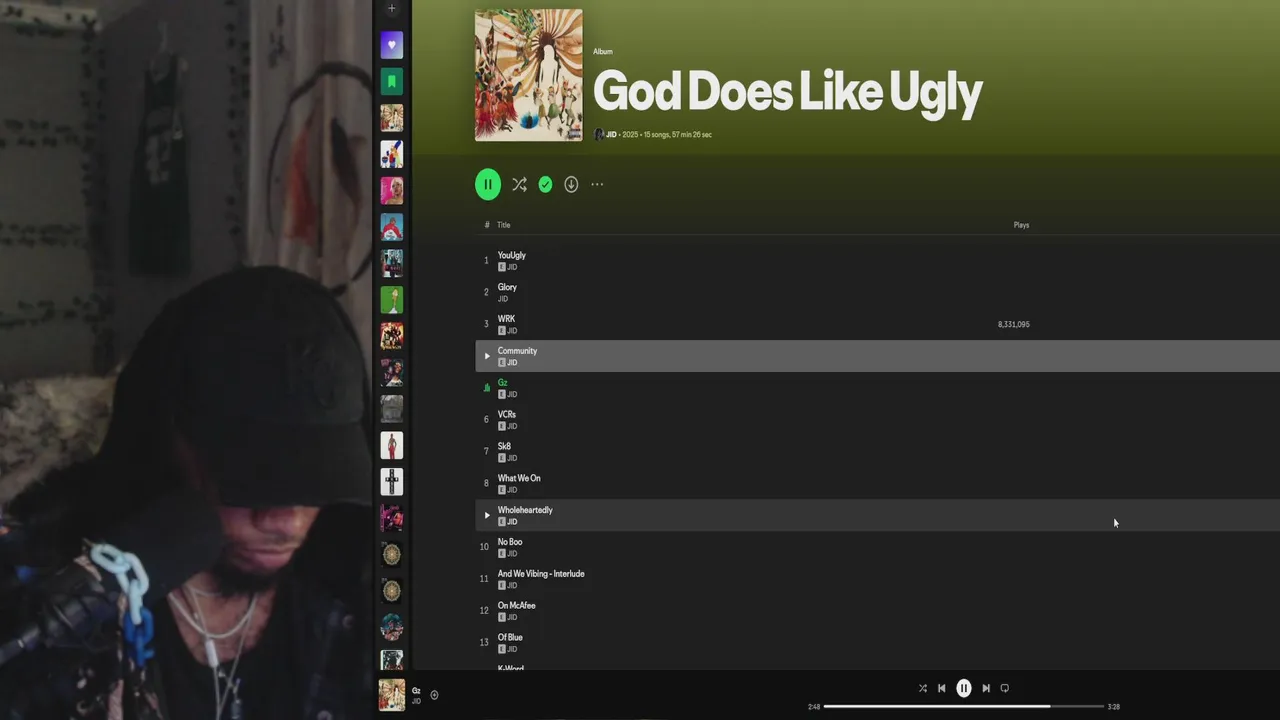Skip to next track in player bar
This screenshot has height=720, width=1280.
pyautogui.click(x=986, y=688)
